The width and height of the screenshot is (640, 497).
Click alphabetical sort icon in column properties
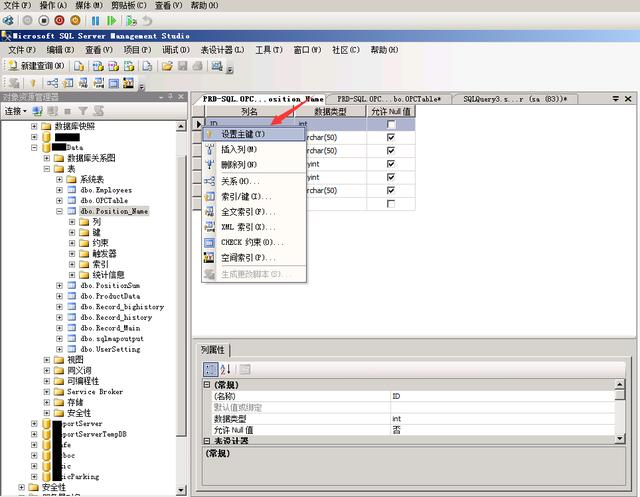pos(225,369)
